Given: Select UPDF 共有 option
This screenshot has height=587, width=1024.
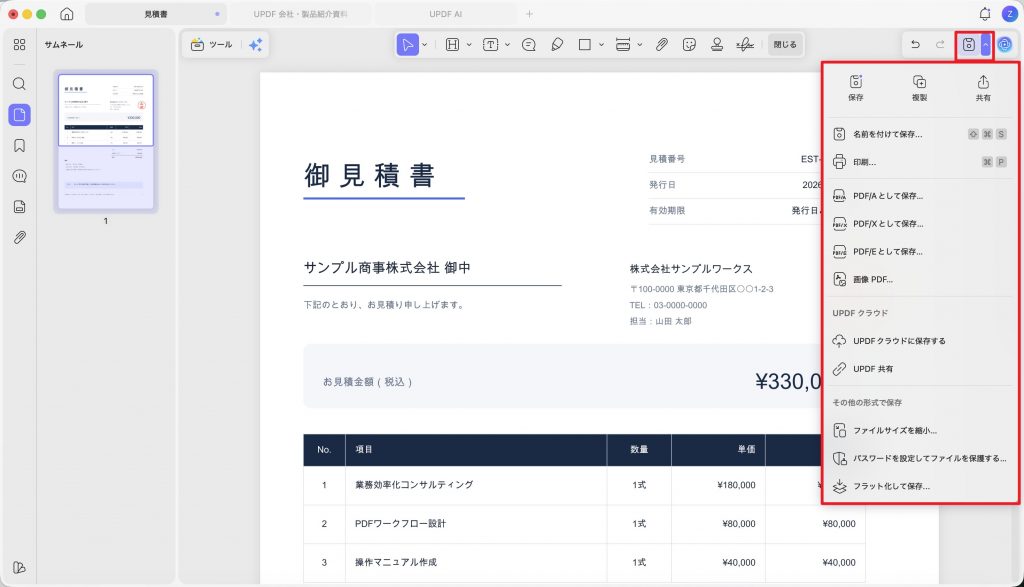Looking at the screenshot, I should (920, 369).
